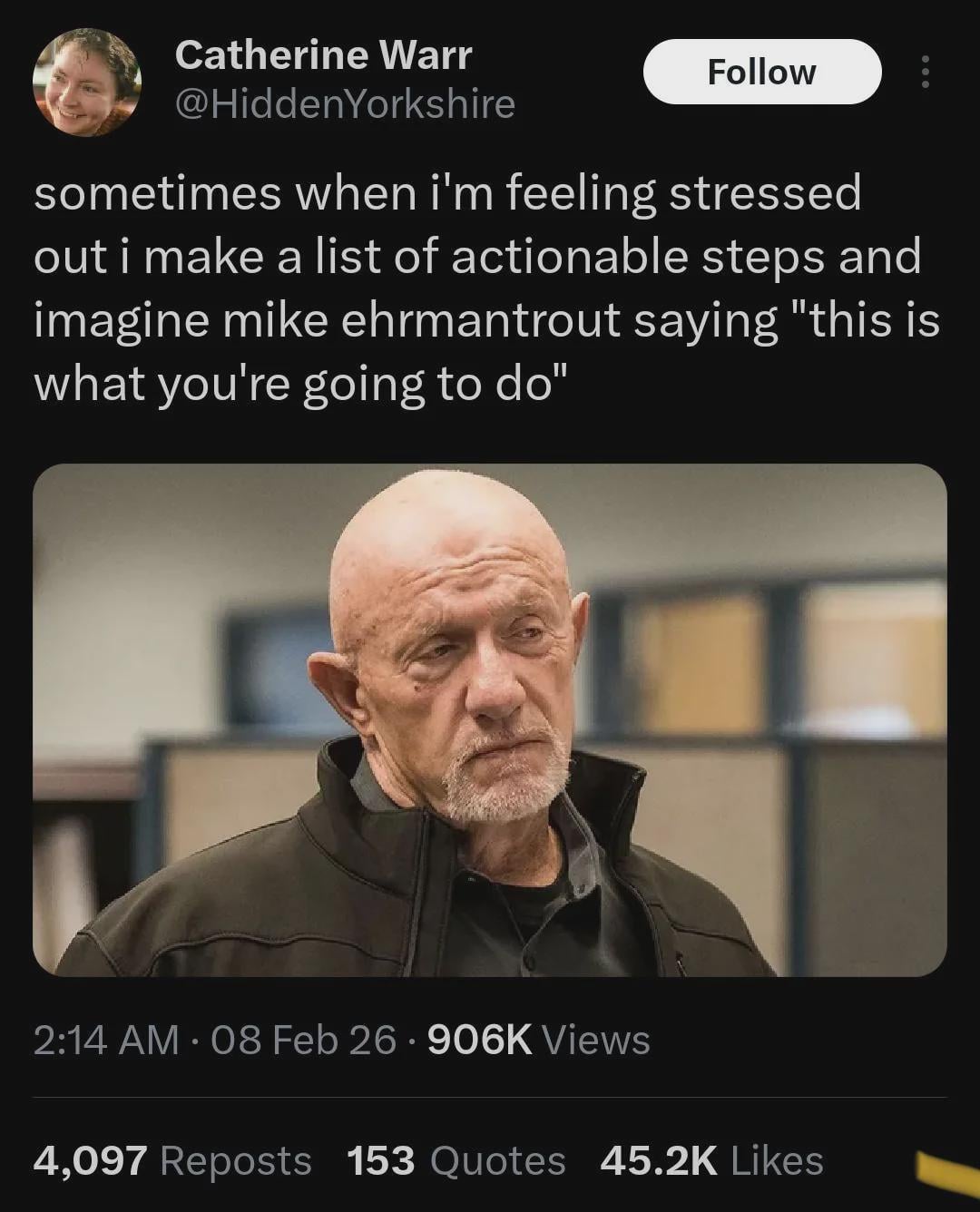Open the 153 Quotes list
980x1212 pixels.
click(456, 1160)
